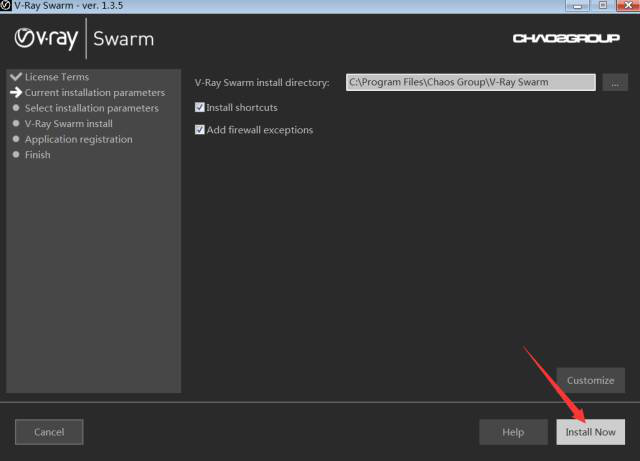Image resolution: width=640 pixels, height=461 pixels.
Task: Uncheck the Install shortcuts checkbox
Action: pyautogui.click(x=200, y=107)
